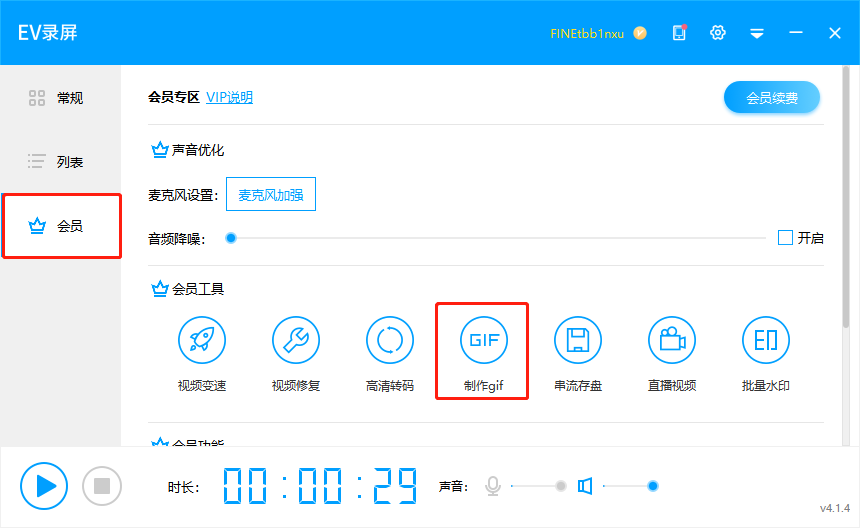Click the vertical scrollbar
860x528 pixels.
tap(846, 197)
